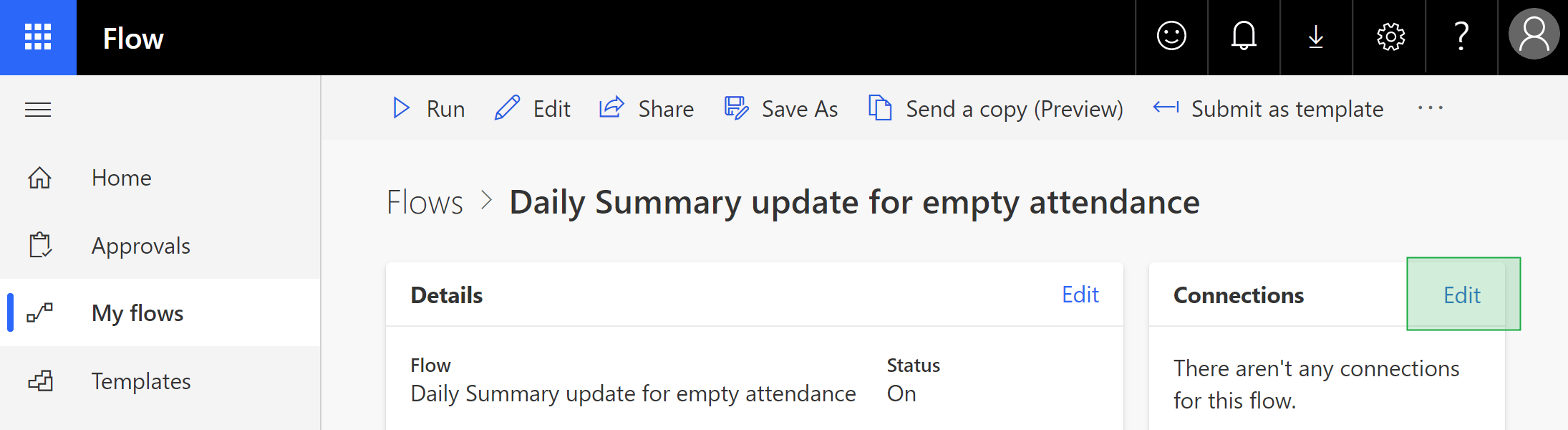Choose Save As in the toolbar
Viewport: 1568px width, 430px height.
coord(781,109)
